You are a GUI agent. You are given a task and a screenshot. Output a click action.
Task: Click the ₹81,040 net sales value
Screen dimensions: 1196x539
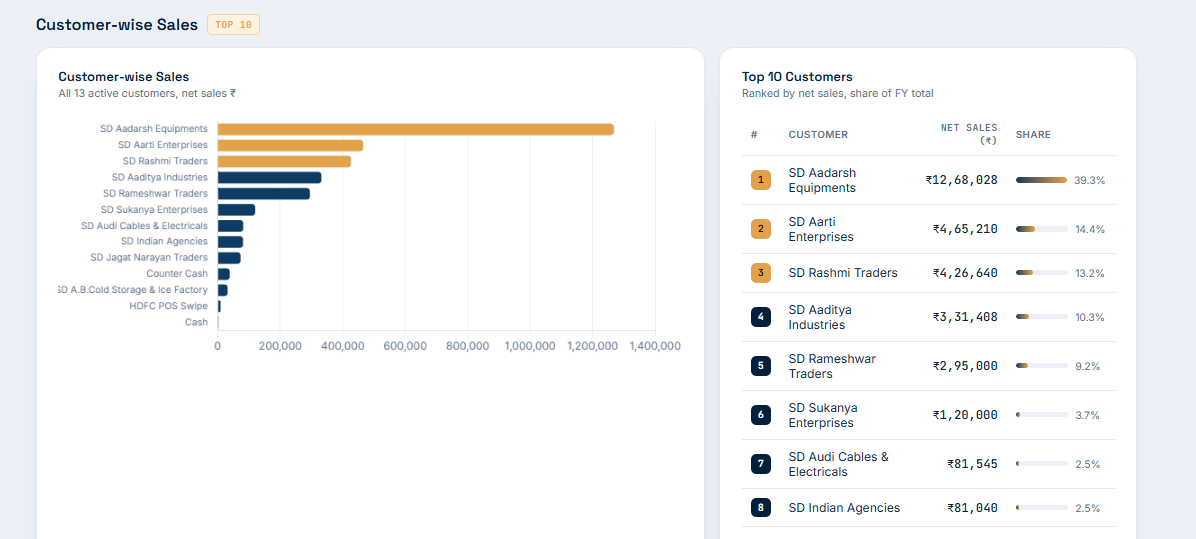[973, 508]
